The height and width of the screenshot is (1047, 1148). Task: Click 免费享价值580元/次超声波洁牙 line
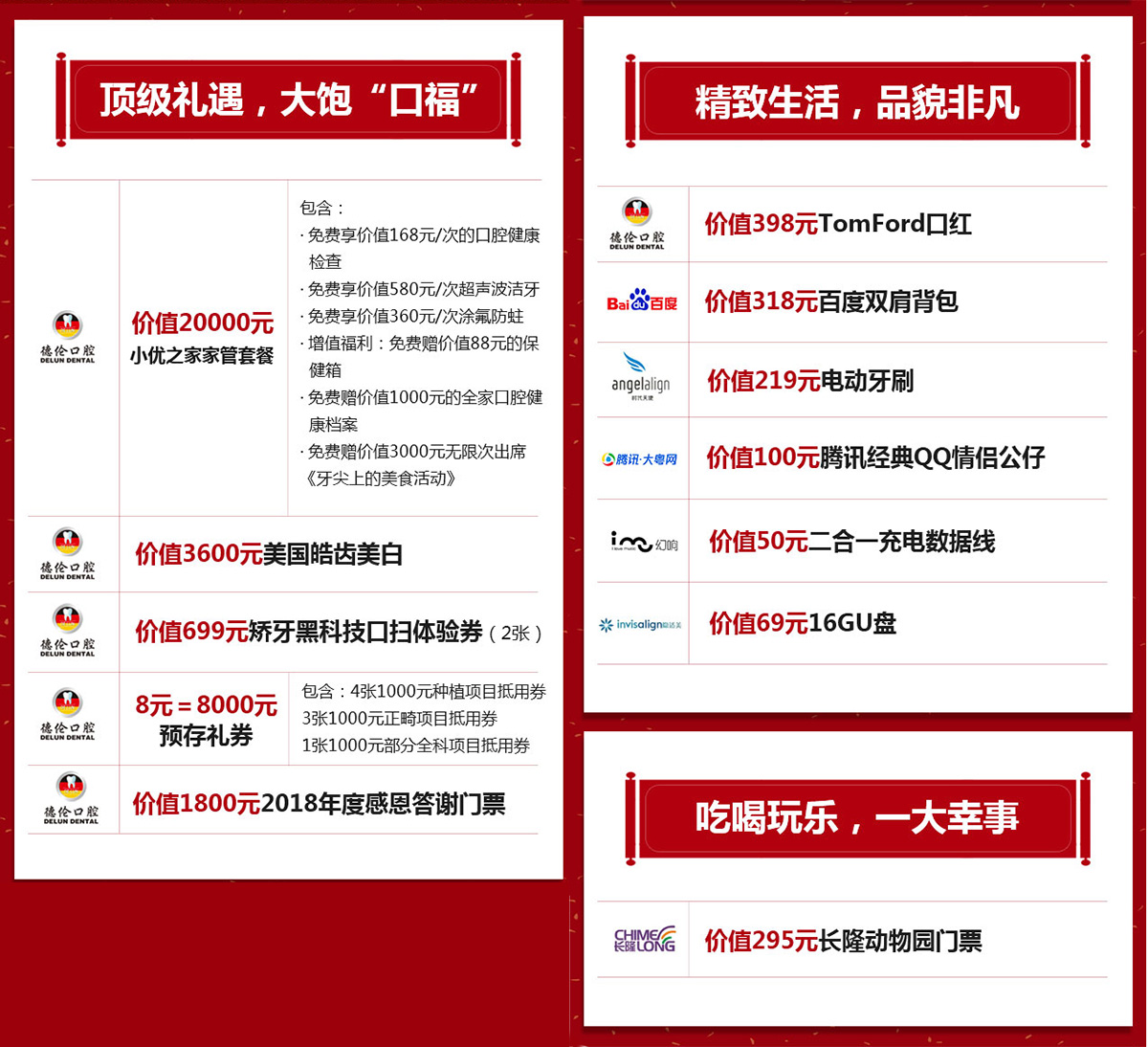click(x=420, y=288)
